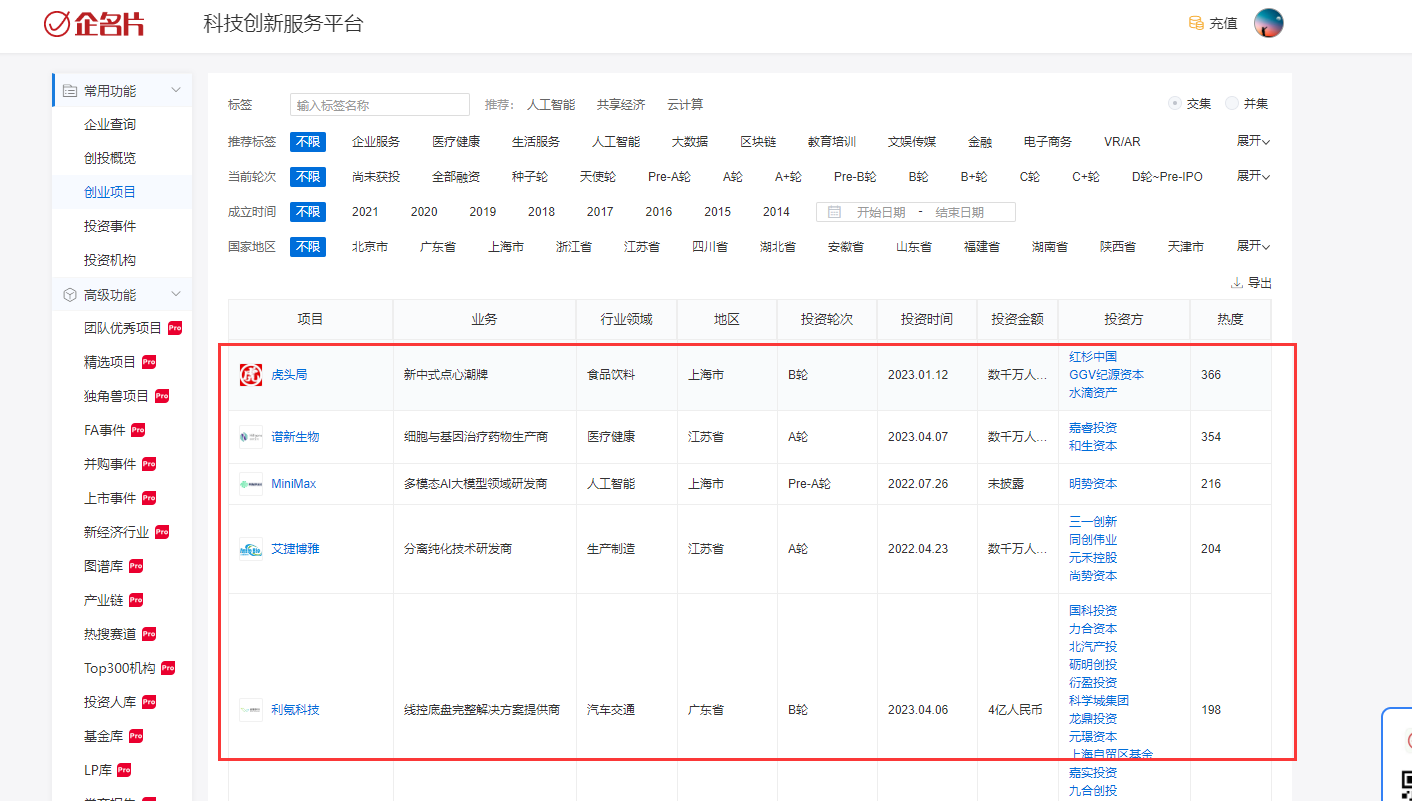Expand the 推荐标签 row with 展开
1412x801 pixels.
coord(1253,142)
